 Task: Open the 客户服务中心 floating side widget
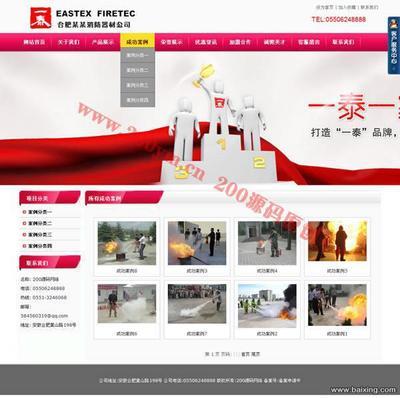point(394,46)
